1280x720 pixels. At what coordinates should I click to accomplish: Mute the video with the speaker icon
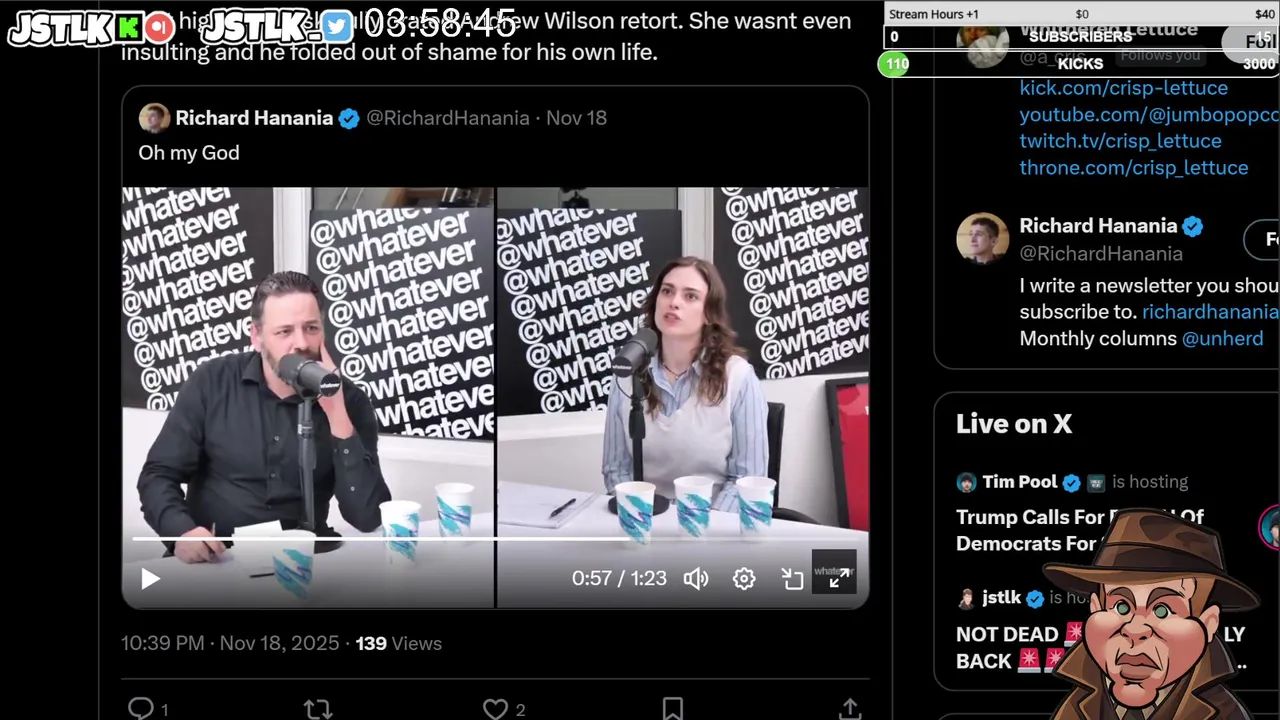pyautogui.click(x=696, y=579)
